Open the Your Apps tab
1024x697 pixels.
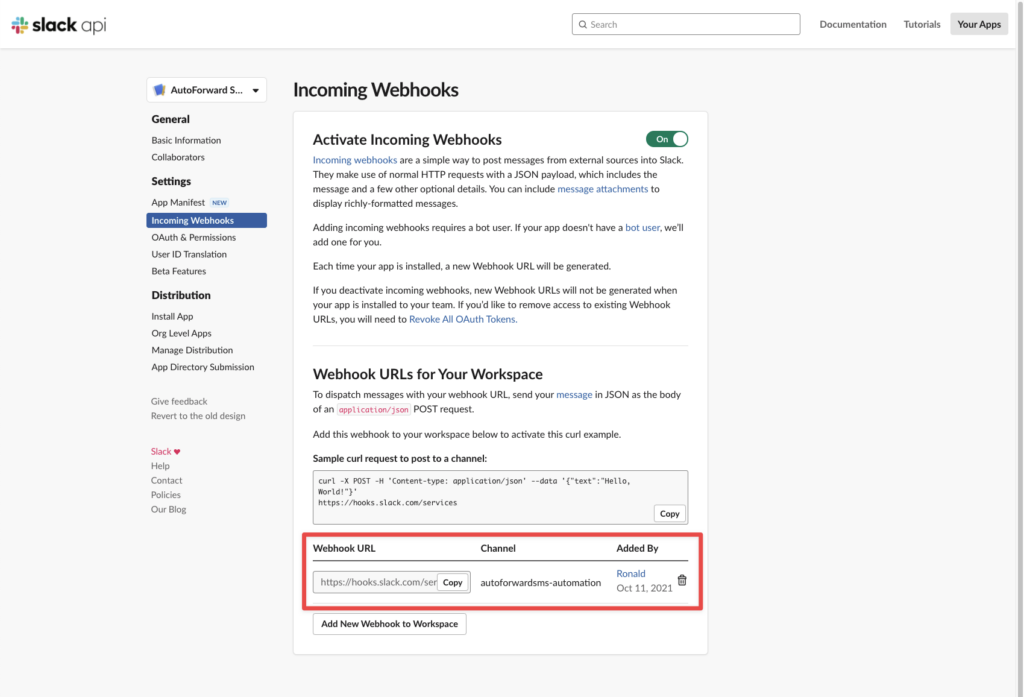(979, 24)
